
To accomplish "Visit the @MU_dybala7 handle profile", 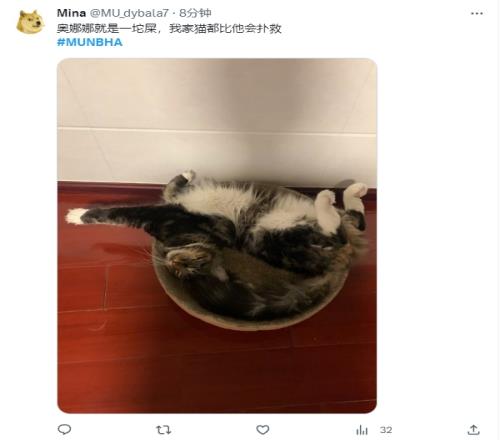I will [x=129, y=13].
